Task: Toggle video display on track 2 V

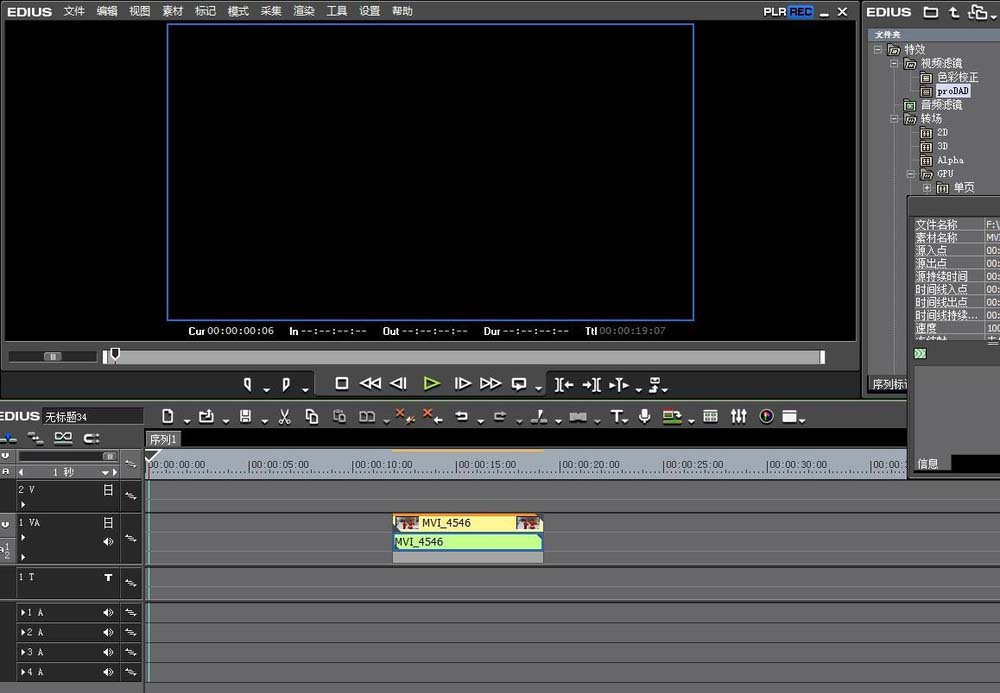Action: tap(108, 490)
